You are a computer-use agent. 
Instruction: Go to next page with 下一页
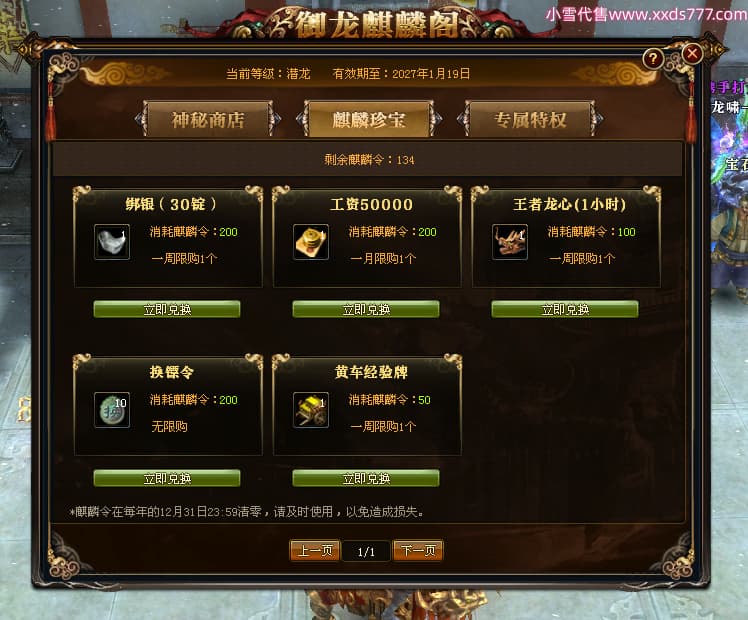[x=418, y=551]
